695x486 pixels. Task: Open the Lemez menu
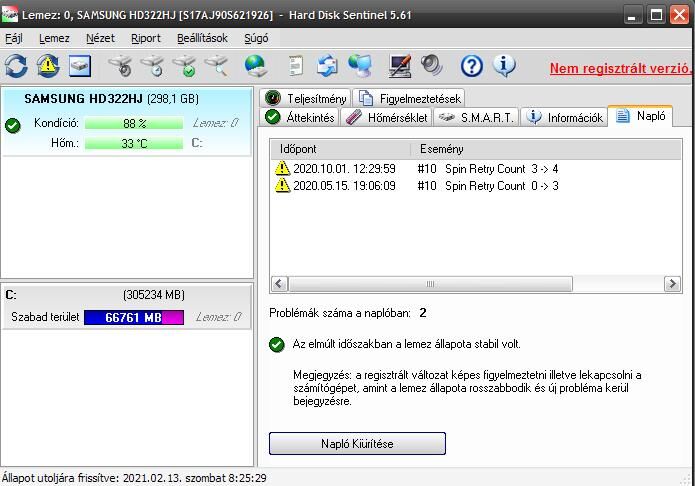(55, 38)
